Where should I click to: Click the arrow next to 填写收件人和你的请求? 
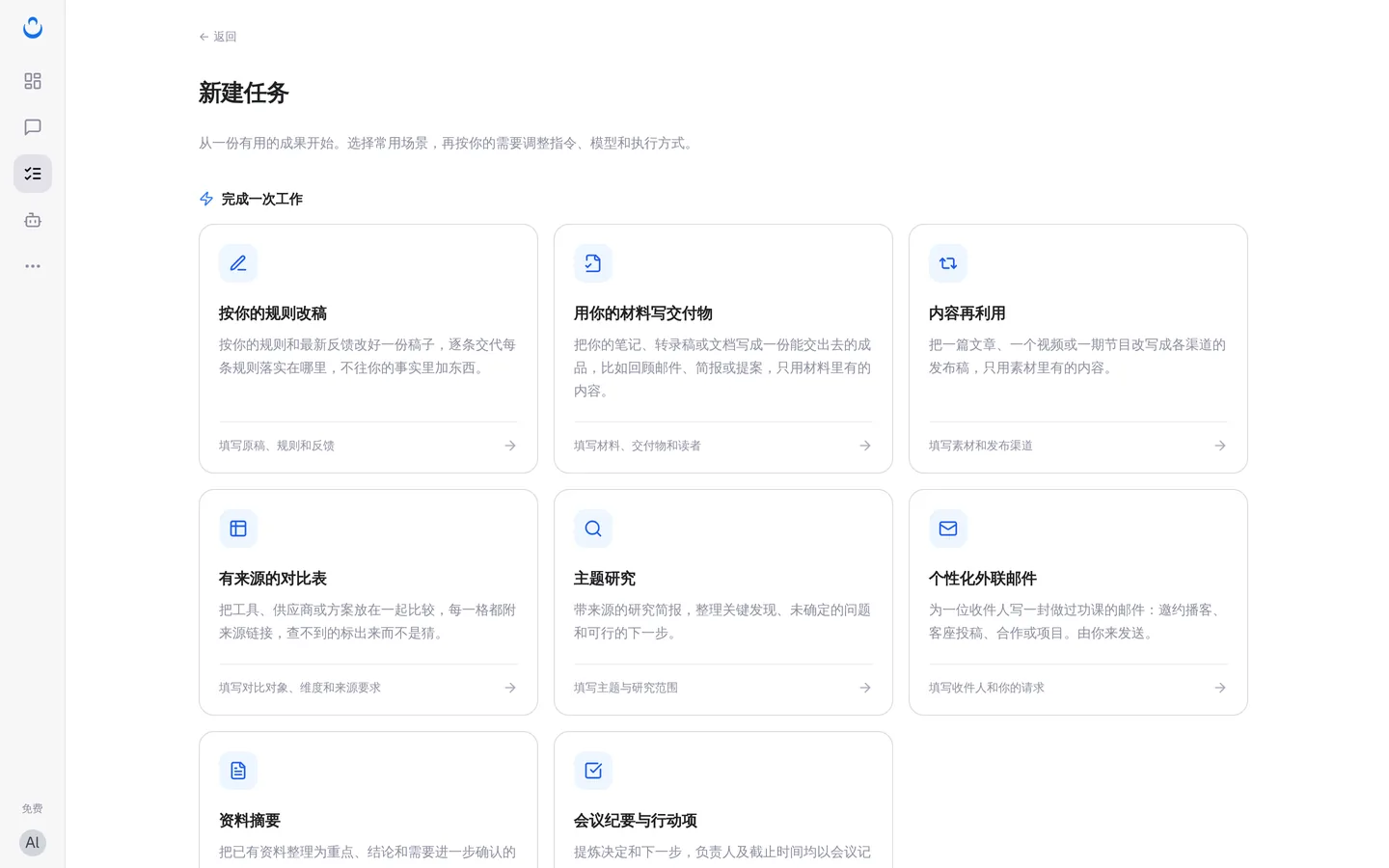(1220, 688)
